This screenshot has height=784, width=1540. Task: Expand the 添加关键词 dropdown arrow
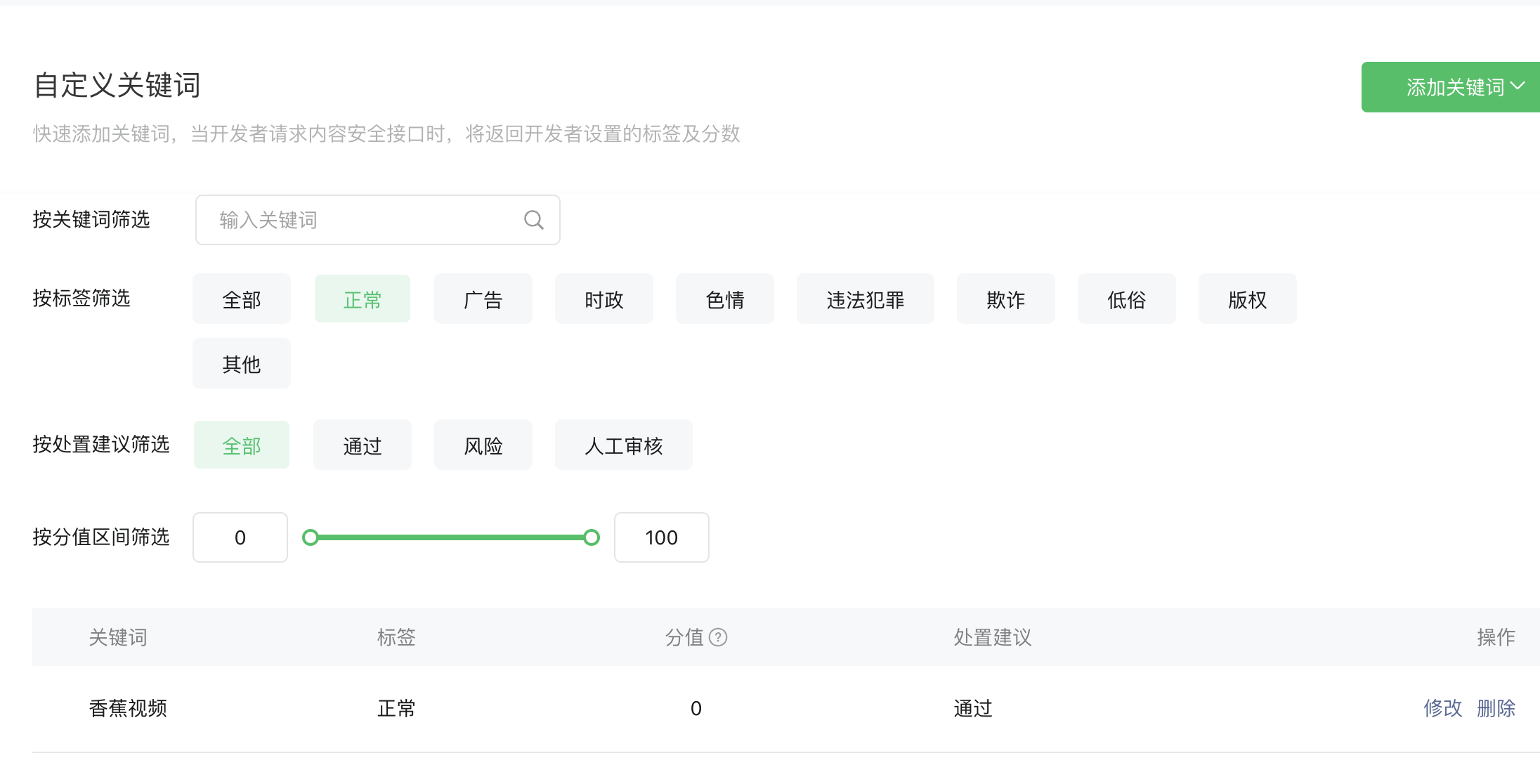click(x=1518, y=86)
